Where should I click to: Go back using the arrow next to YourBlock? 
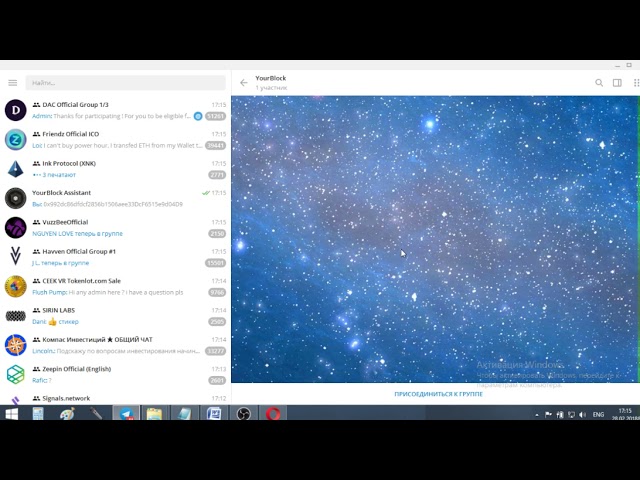[244, 83]
